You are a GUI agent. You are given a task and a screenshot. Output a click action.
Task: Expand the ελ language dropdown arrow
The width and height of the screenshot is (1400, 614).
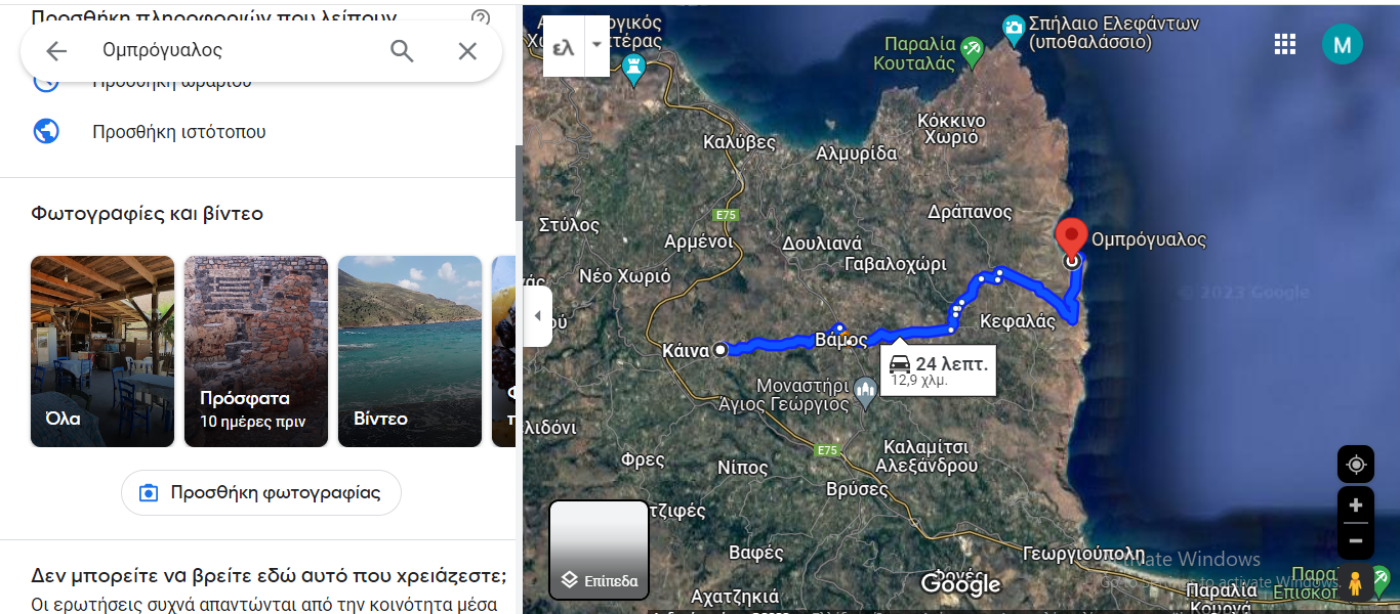click(x=597, y=45)
